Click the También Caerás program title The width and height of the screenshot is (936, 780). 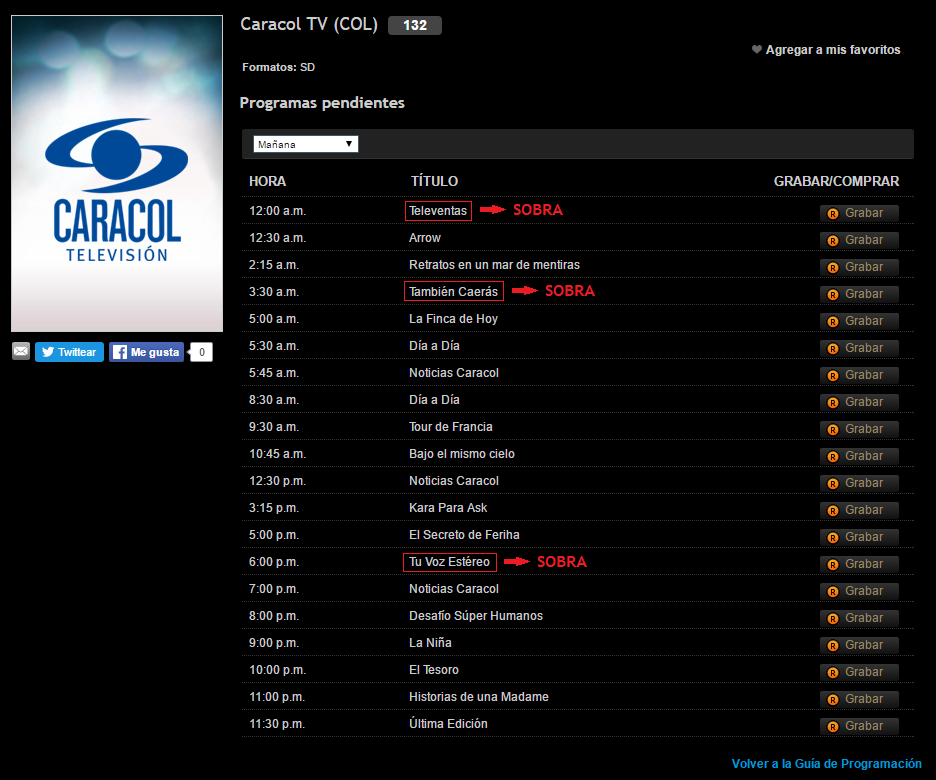tap(453, 292)
